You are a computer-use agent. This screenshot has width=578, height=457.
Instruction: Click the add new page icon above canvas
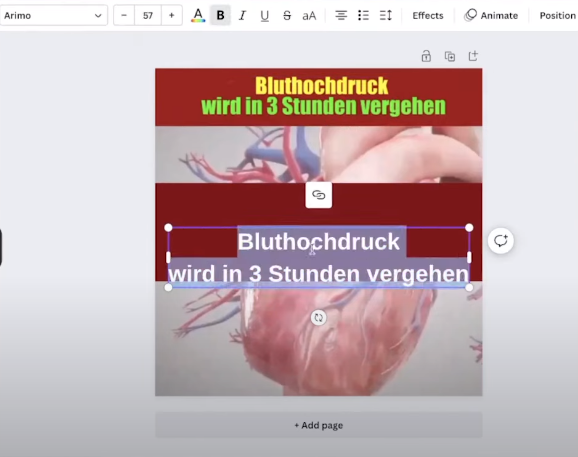pyautogui.click(x=473, y=56)
